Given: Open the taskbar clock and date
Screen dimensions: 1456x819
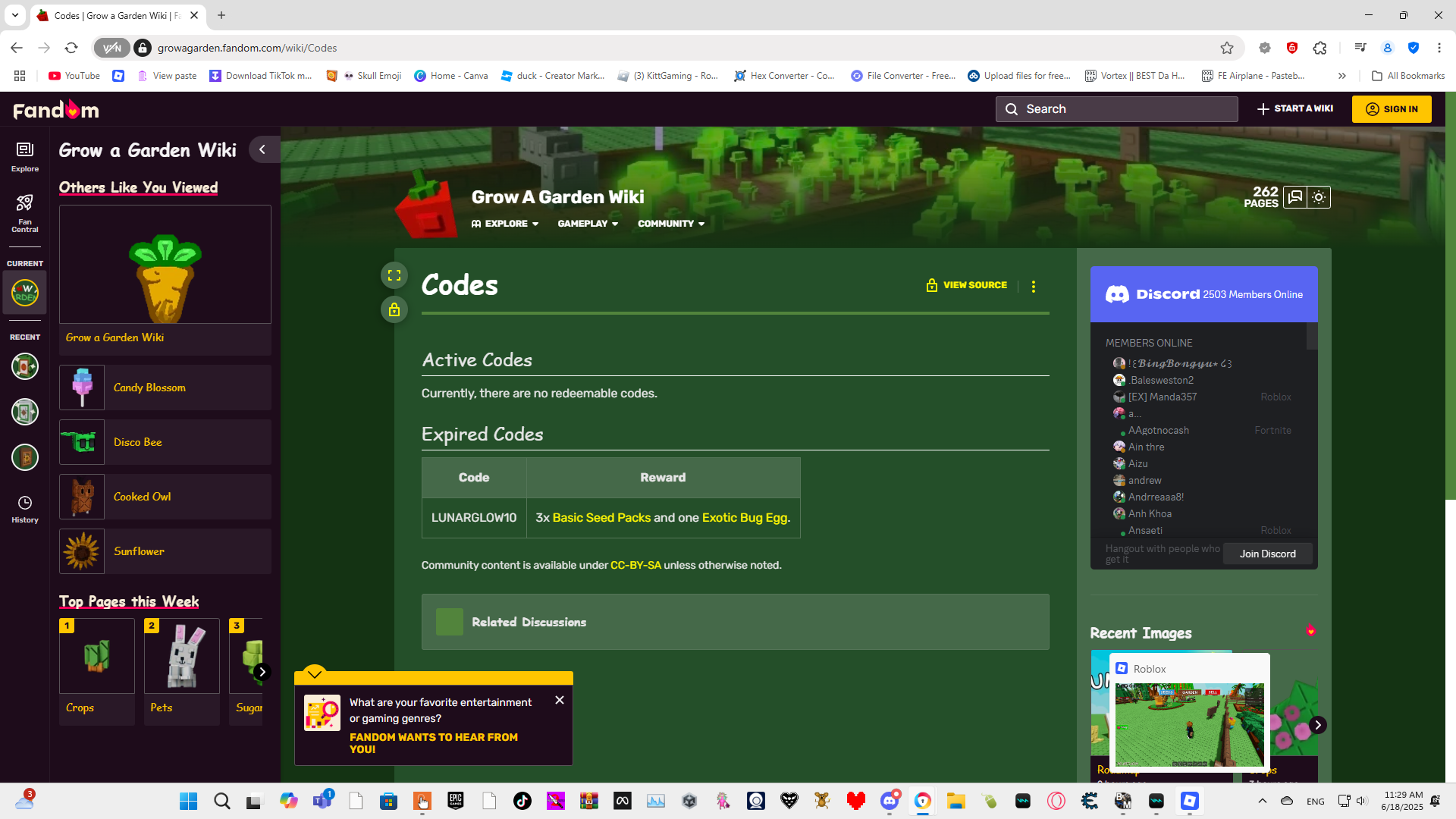Looking at the screenshot, I should tap(1403, 801).
